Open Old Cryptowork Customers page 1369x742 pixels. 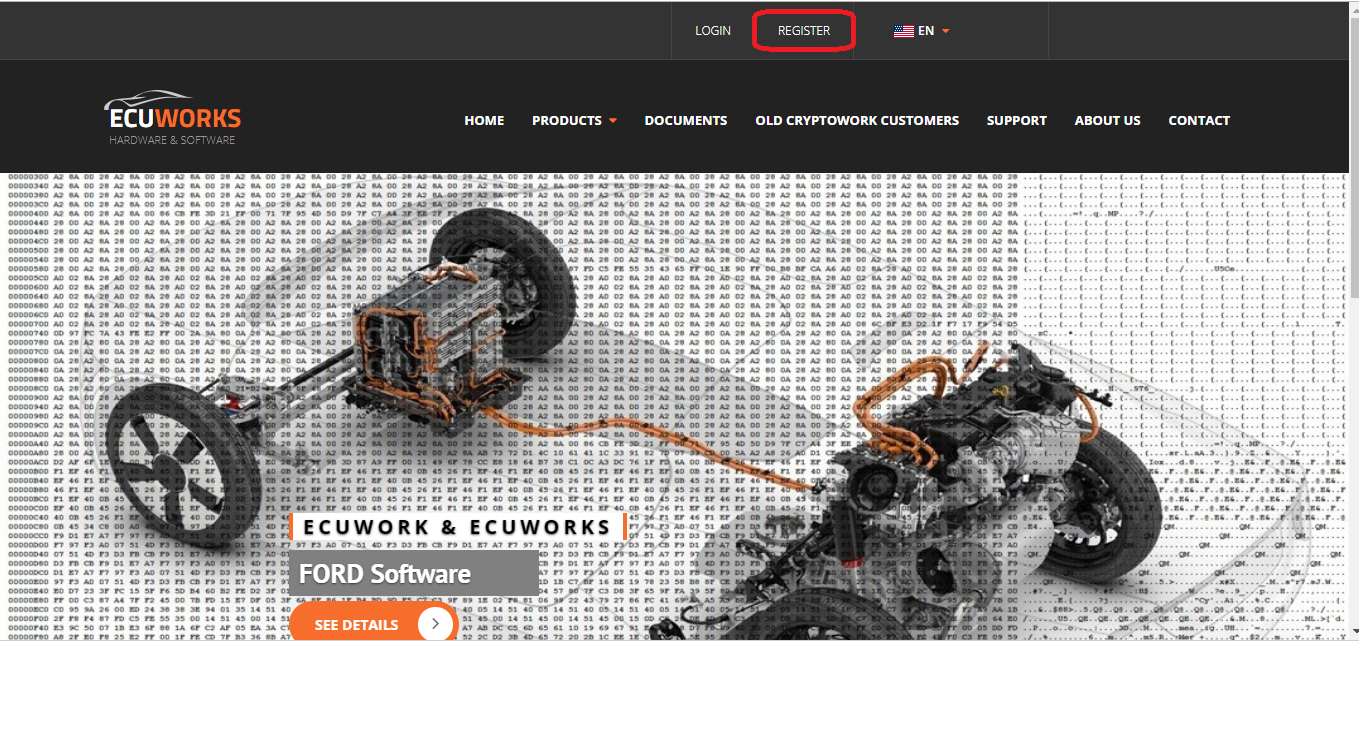857,120
